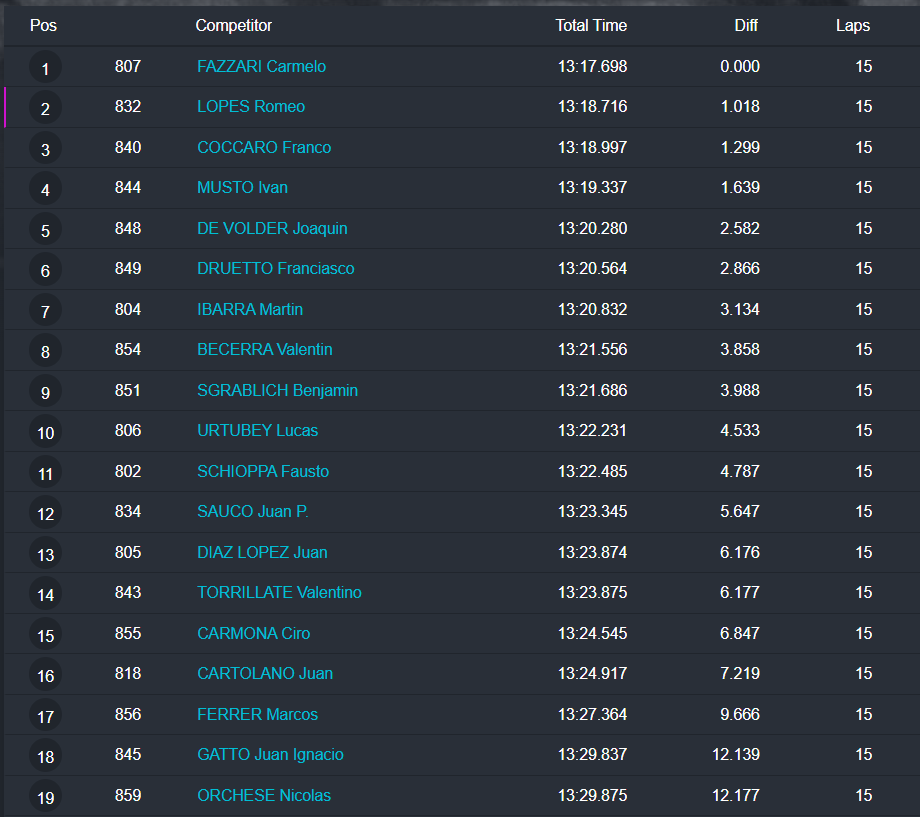Click car number 804 in IBARRA row
Viewport: 920px width, 817px height.
coord(128,310)
